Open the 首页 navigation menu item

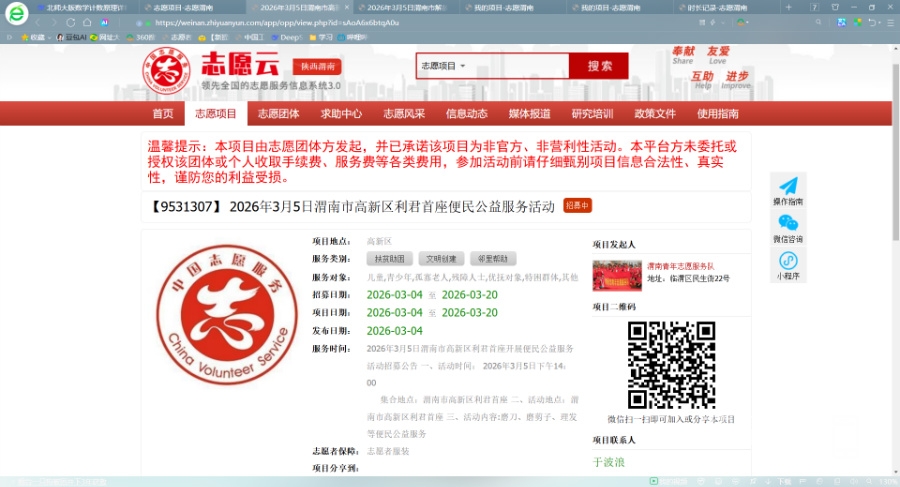(163, 114)
